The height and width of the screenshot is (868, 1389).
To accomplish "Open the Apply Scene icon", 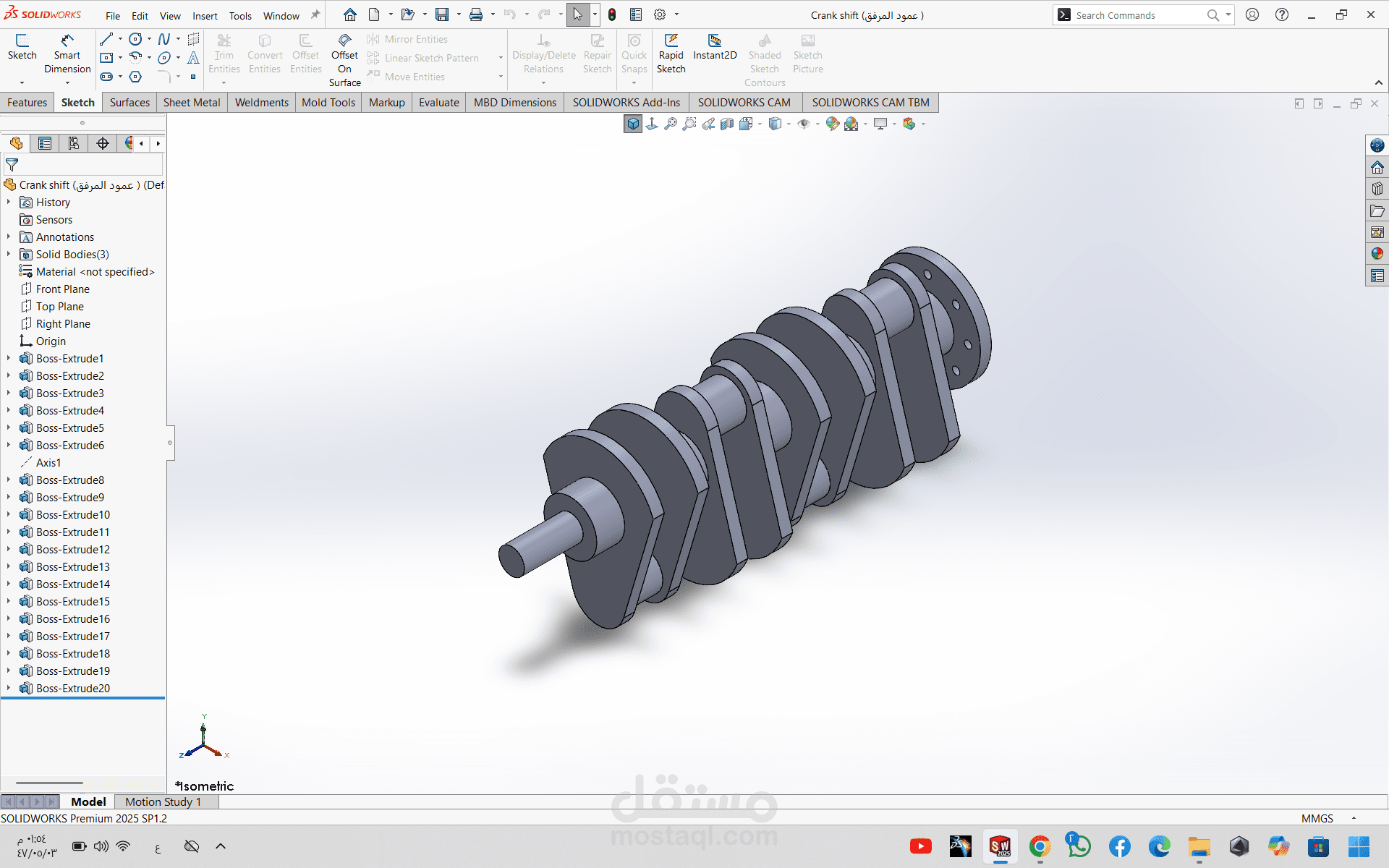I will (x=851, y=124).
